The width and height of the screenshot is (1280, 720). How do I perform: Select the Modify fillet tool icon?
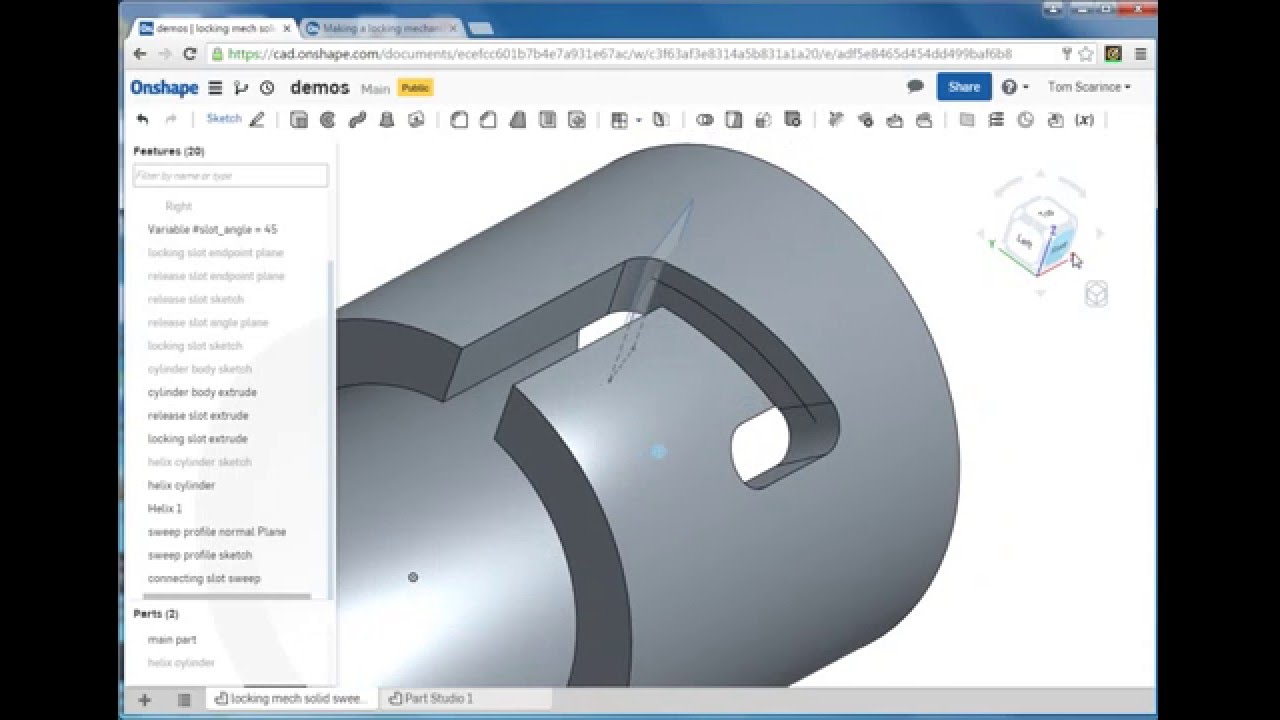point(836,120)
